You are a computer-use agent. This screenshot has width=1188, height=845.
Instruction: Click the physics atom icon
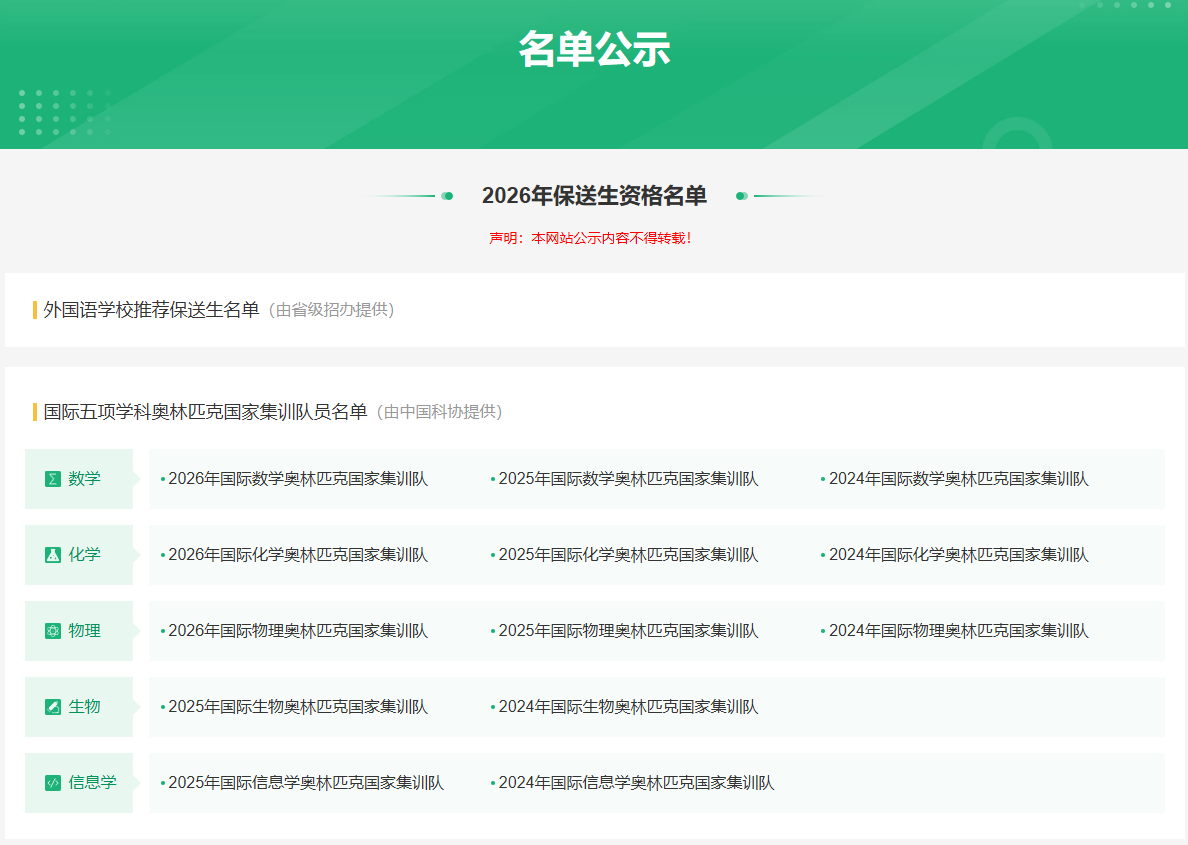[52, 631]
